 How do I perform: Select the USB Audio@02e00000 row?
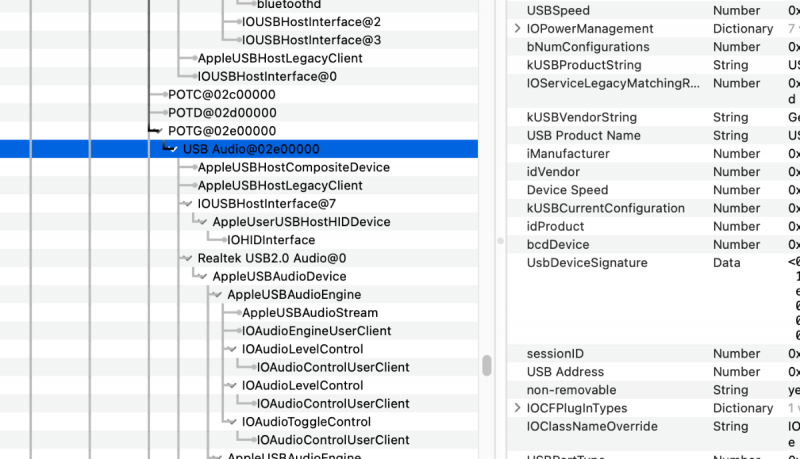(x=239, y=149)
